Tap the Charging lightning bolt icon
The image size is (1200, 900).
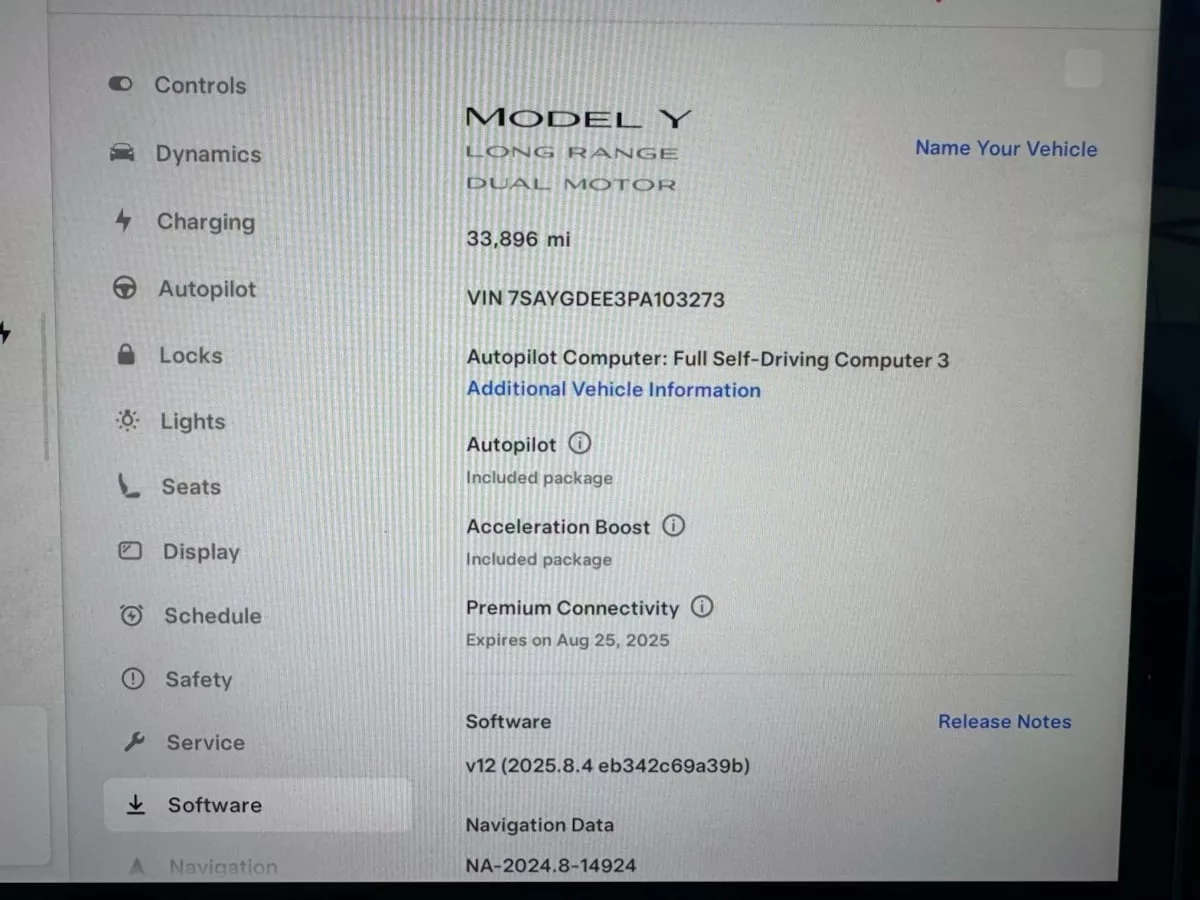tap(123, 221)
